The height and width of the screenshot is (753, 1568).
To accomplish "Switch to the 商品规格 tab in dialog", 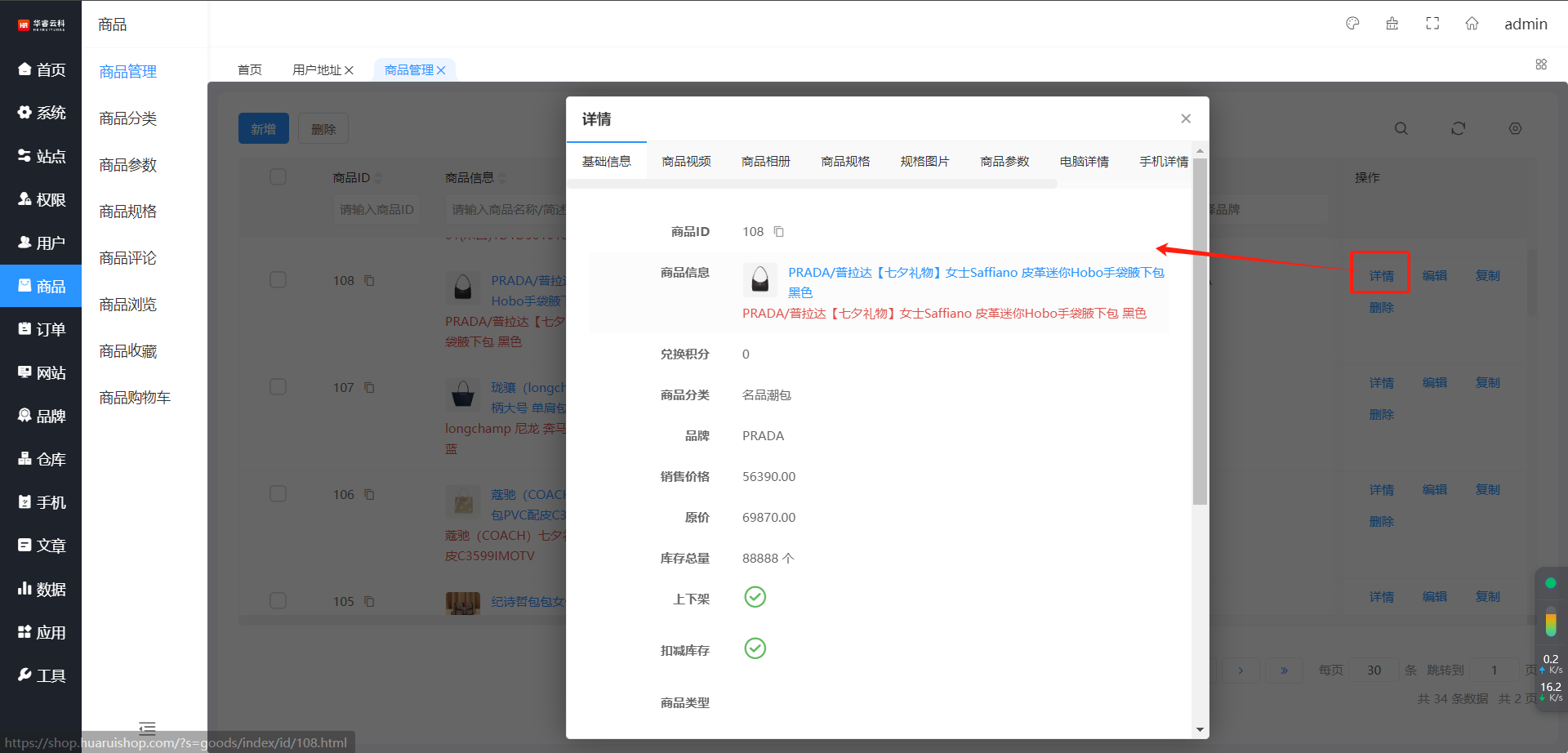I will tap(845, 162).
